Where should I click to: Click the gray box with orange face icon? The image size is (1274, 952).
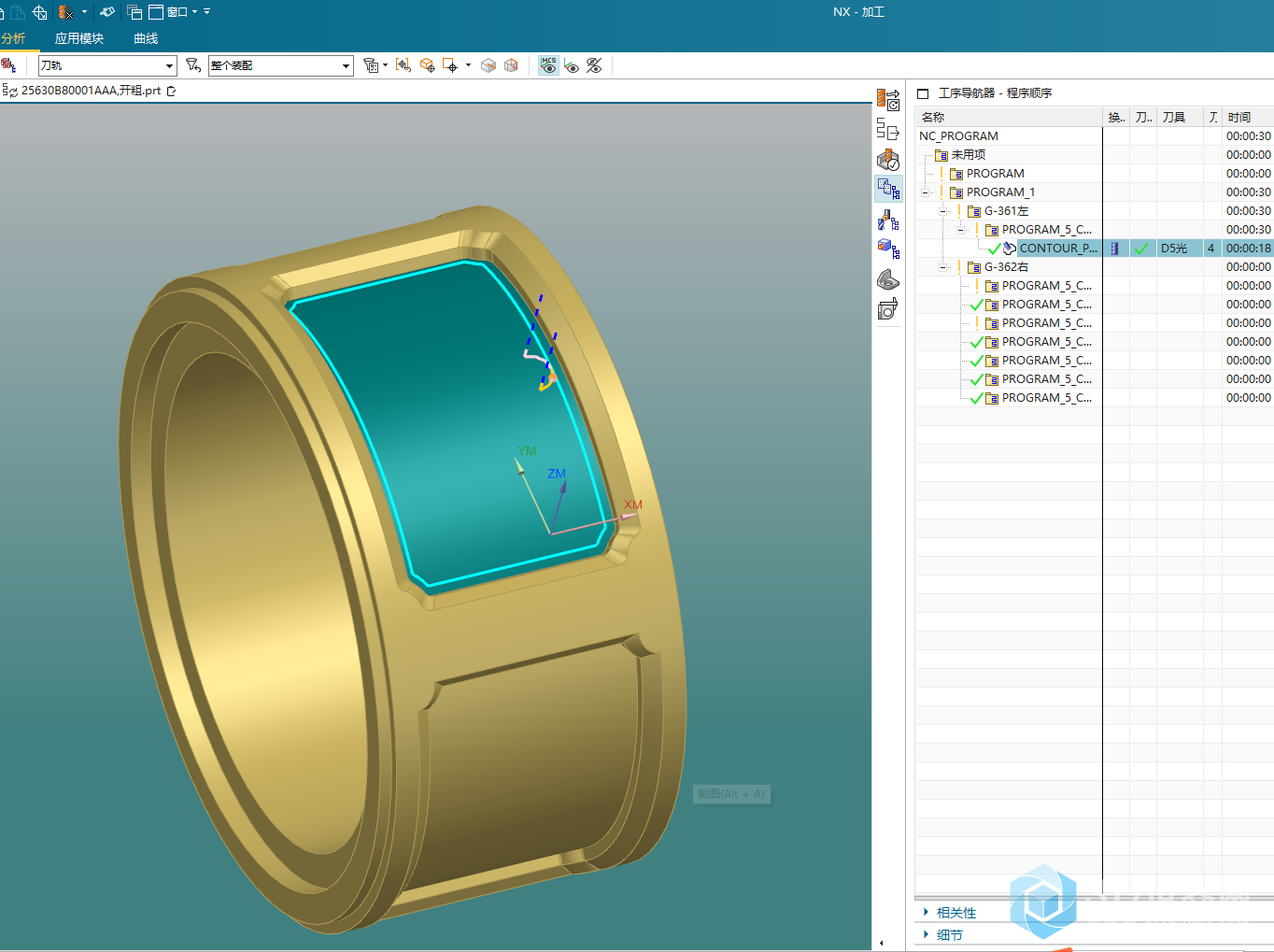[488, 65]
